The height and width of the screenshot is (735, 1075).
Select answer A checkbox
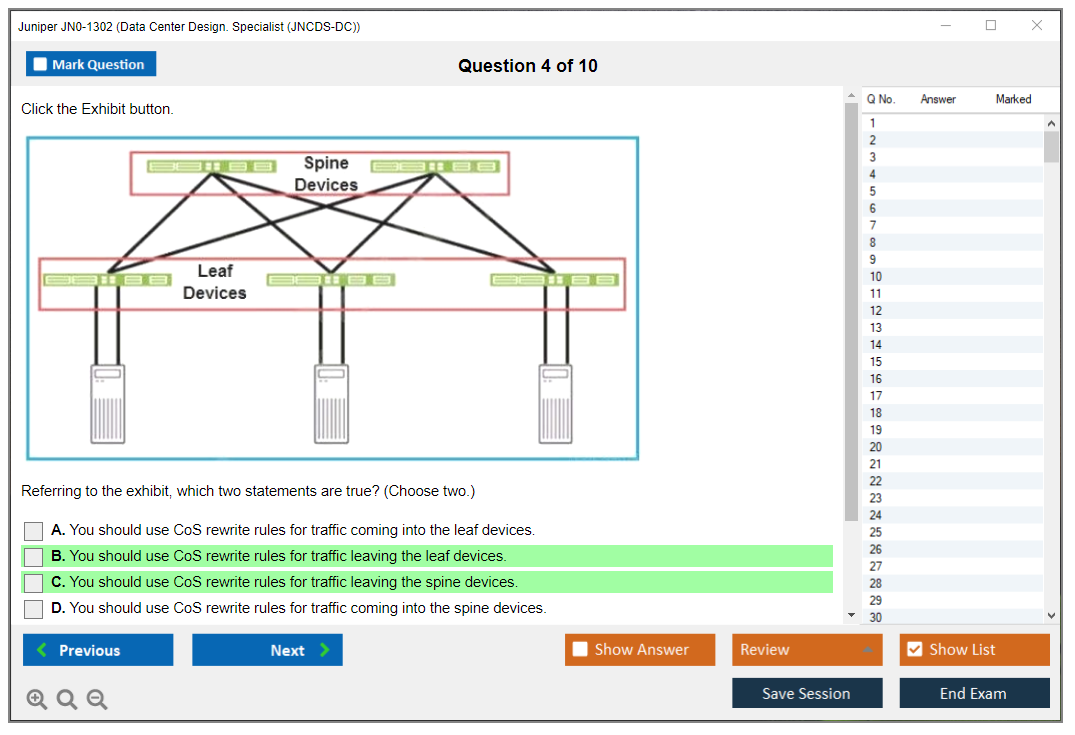click(x=34, y=531)
